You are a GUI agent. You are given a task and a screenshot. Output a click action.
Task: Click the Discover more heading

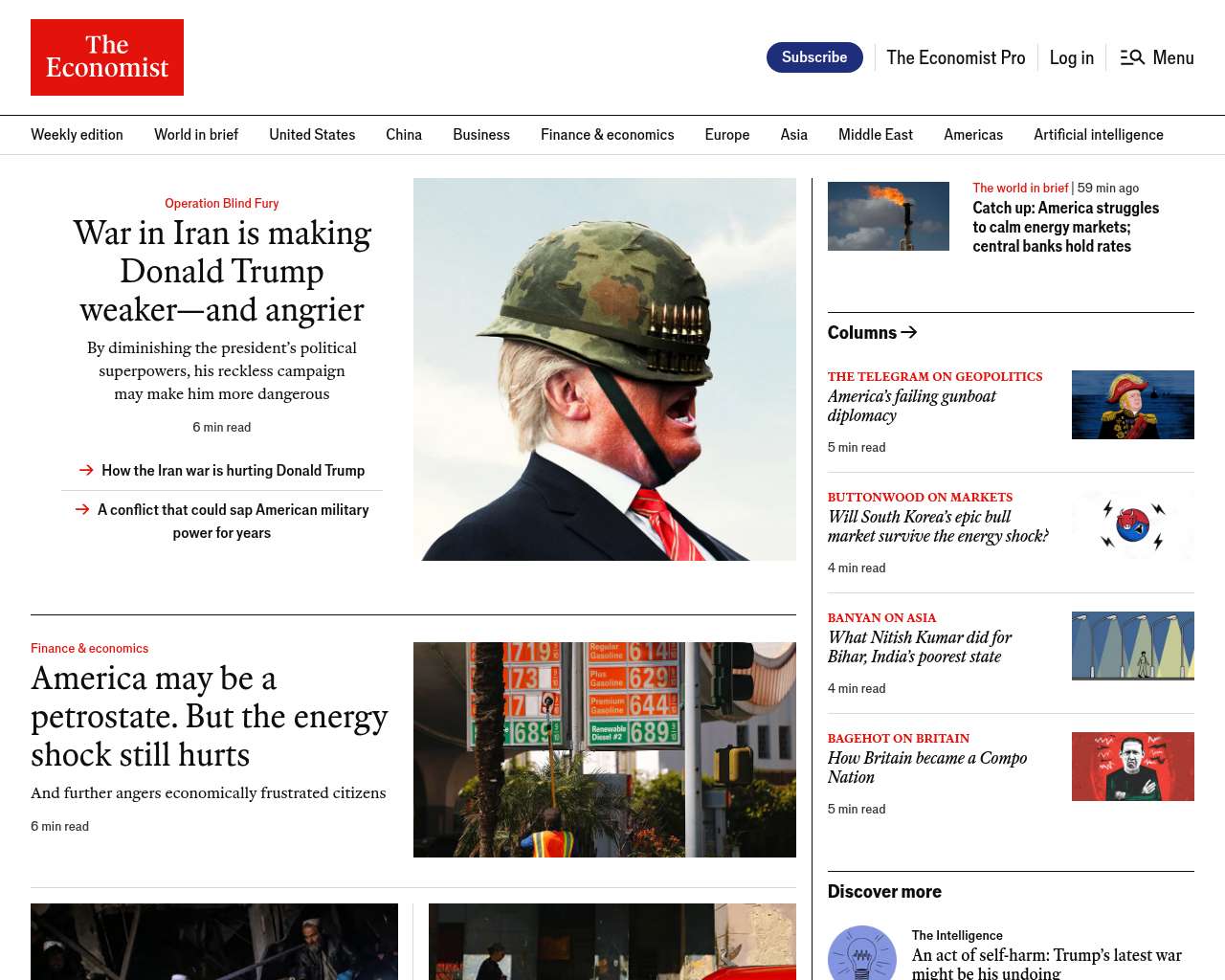click(884, 891)
